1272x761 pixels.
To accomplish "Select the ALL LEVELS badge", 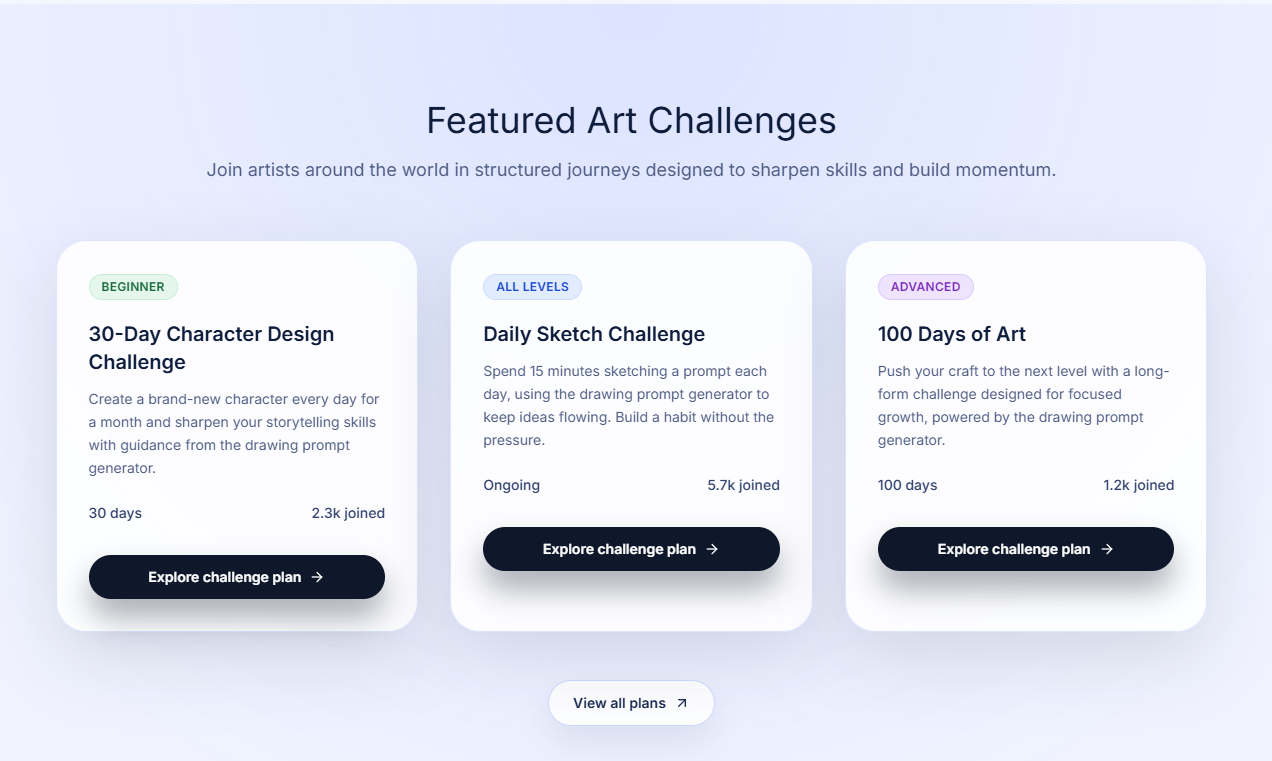I will [532, 287].
